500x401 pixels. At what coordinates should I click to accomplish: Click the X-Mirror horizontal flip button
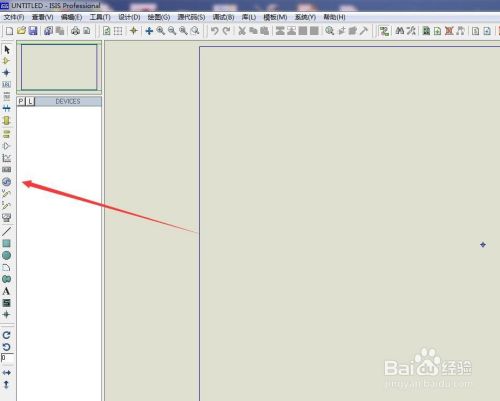tap(6, 372)
